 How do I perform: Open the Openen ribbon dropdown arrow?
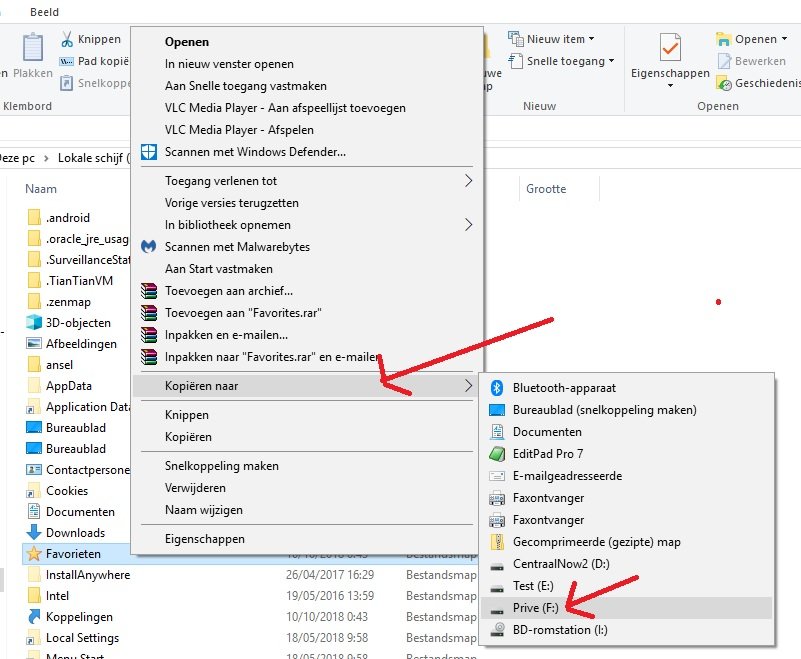tap(784, 39)
